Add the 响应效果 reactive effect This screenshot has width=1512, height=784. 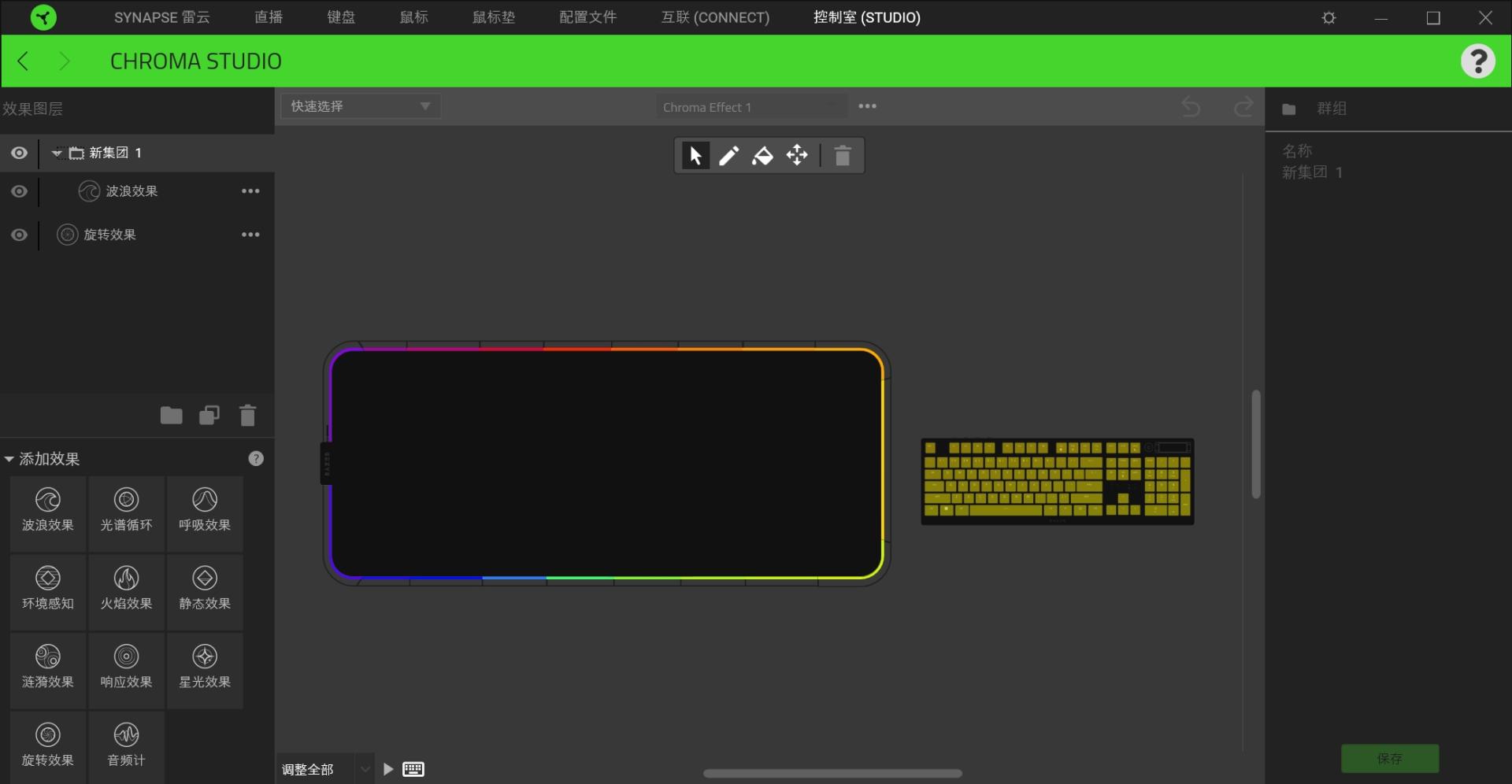126,670
